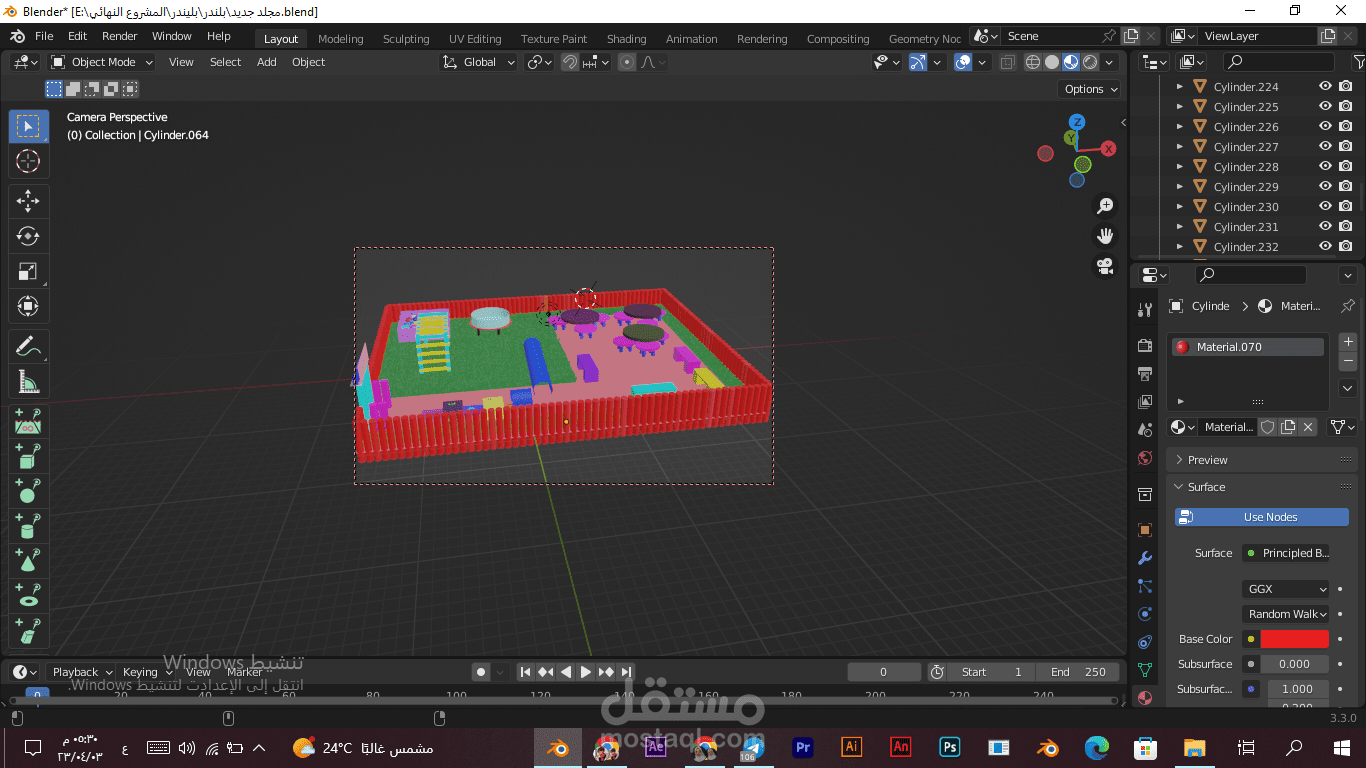Switch to the Shading workspace tab
Viewport: 1366px width, 768px height.
click(x=627, y=39)
